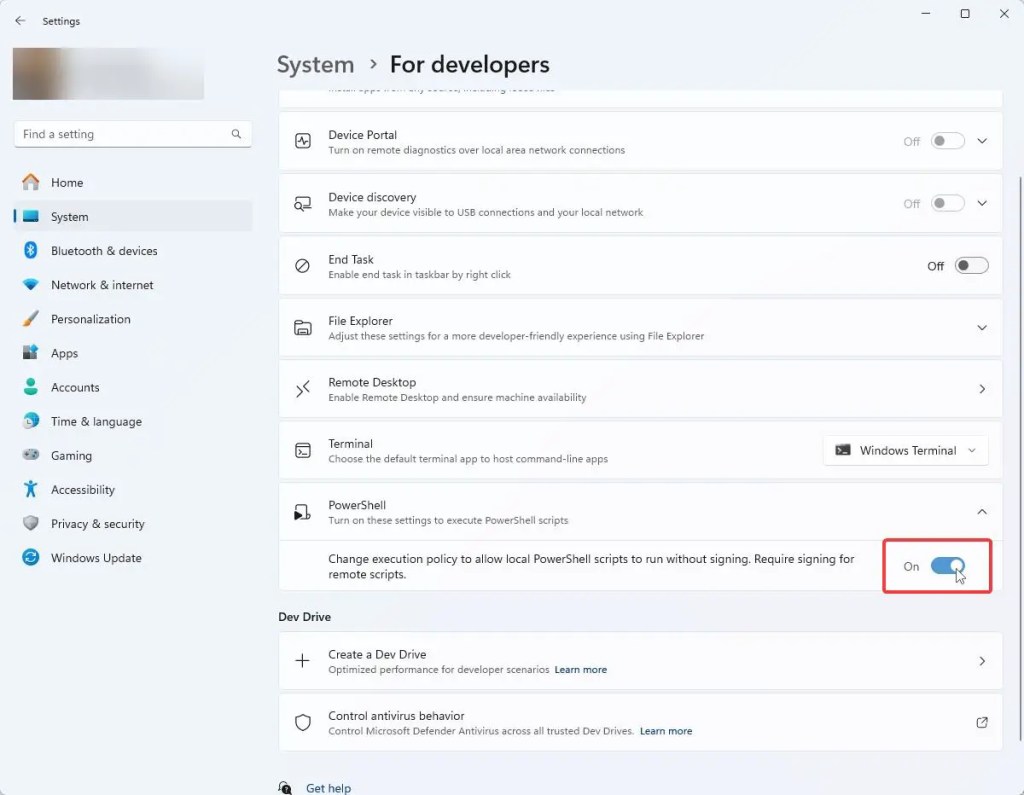Viewport: 1024px width, 795px height.
Task: Enable End Task in taskbar toggle
Action: [970, 265]
